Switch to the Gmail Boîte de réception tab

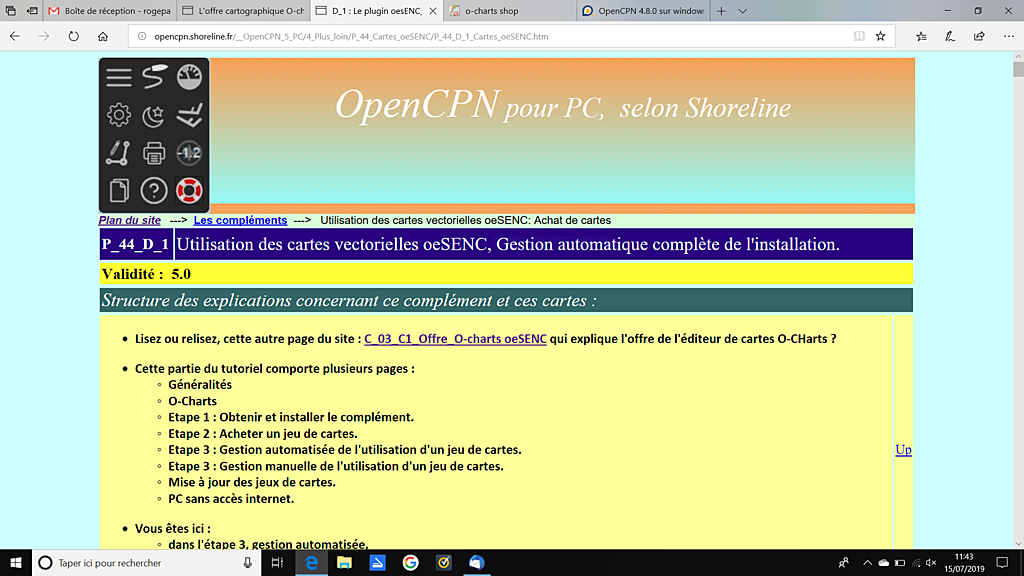click(110, 11)
